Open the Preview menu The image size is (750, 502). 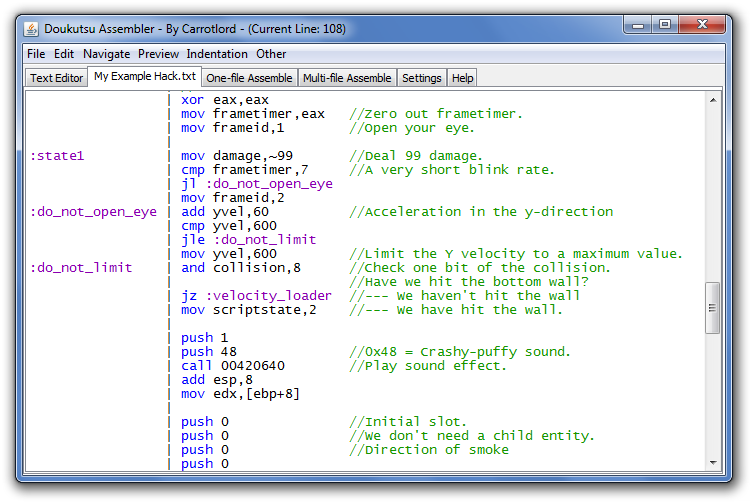coord(158,54)
